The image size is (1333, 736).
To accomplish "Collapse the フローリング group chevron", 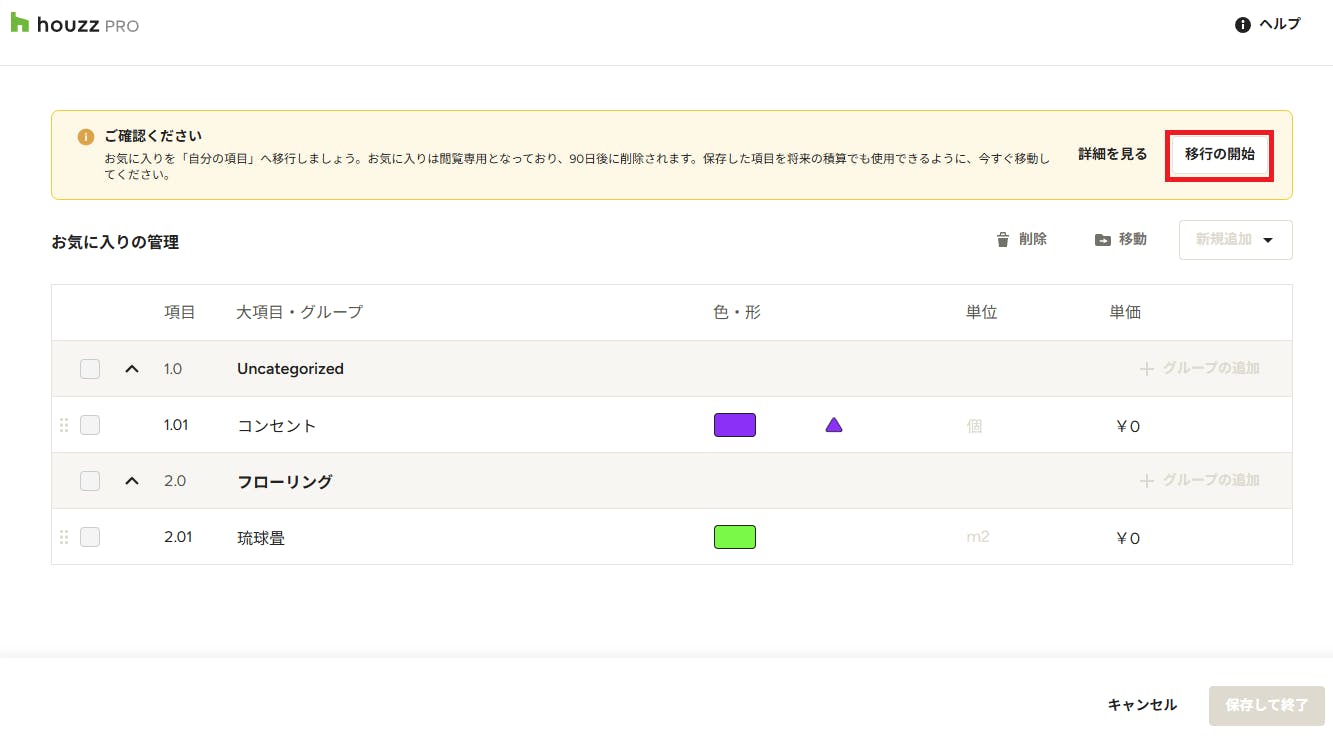I will point(132,481).
